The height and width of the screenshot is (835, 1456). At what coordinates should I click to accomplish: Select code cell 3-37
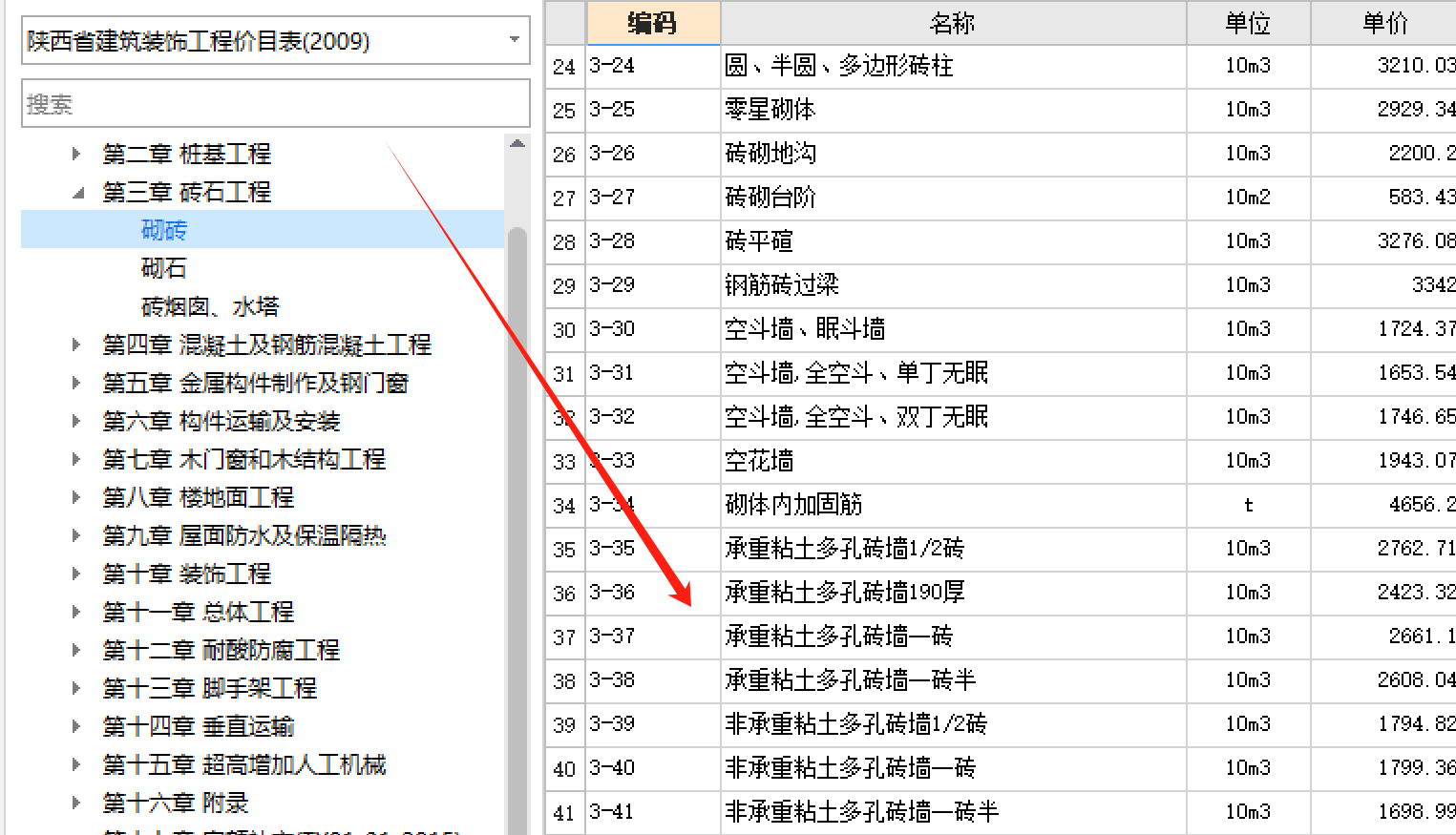pyautogui.click(x=653, y=637)
